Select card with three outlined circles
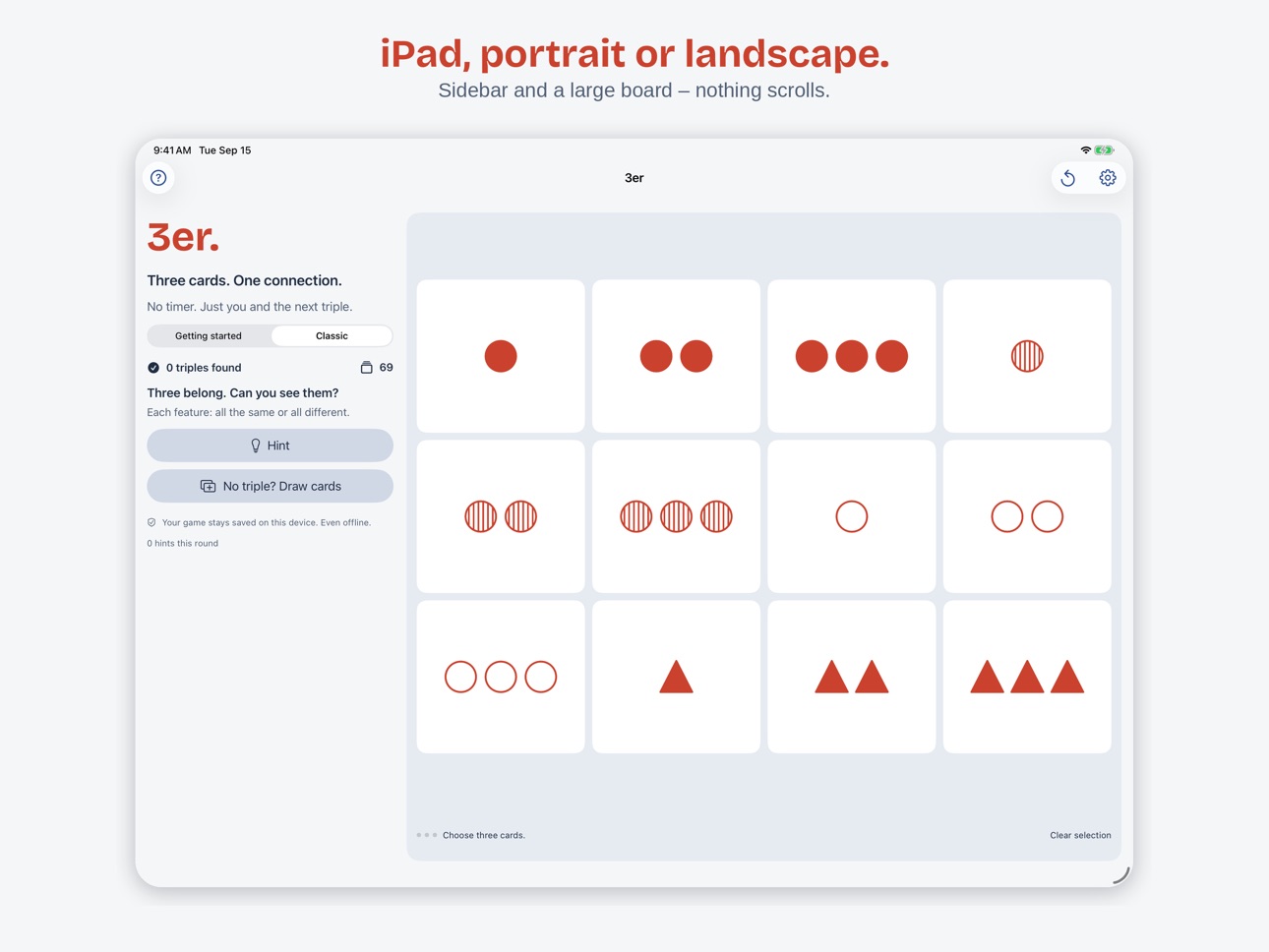This screenshot has height=952, width=1269. tap(501, 677)
